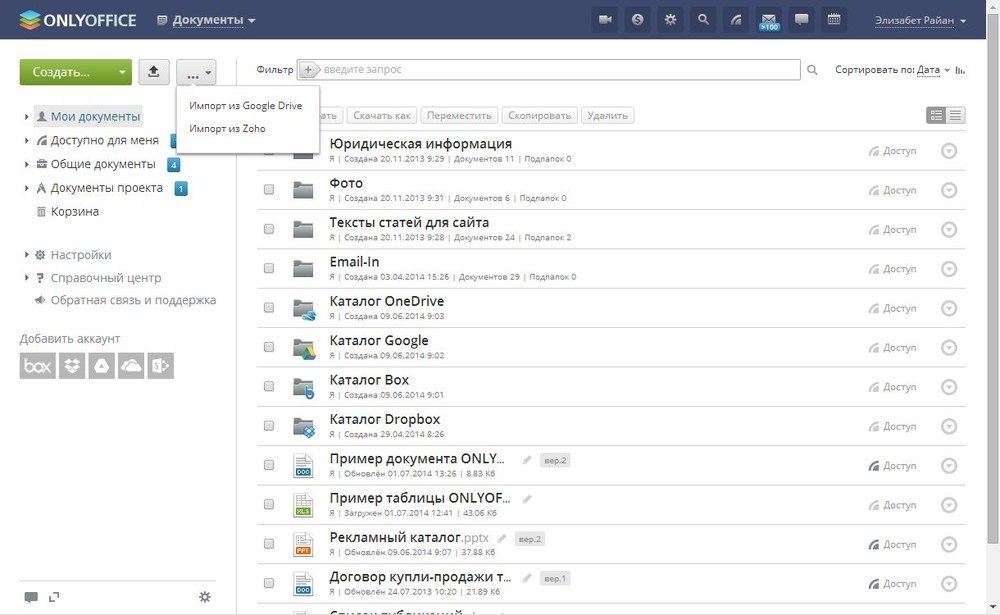Reverse the sort order icon
This screenshot has width=1000, height=615.
(x=960, y=70)
